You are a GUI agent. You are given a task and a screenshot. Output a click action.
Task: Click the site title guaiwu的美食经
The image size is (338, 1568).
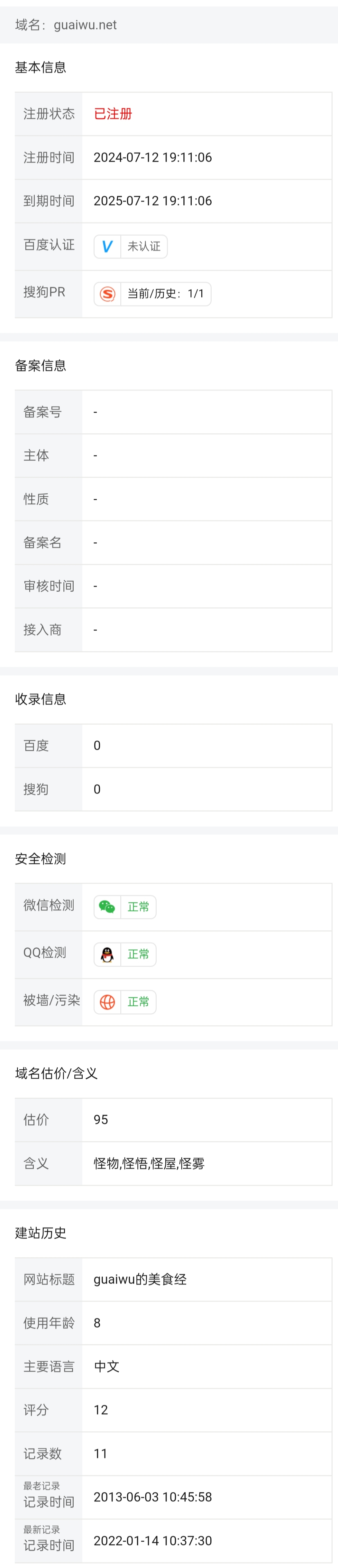click(140, 1280)
